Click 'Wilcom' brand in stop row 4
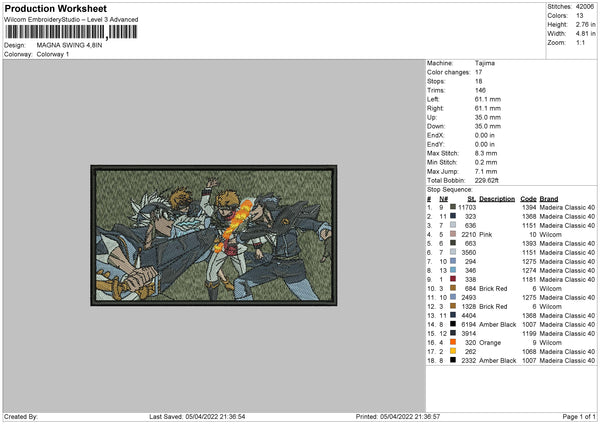Viewport: 600px width, 424px height. [550, 235]
